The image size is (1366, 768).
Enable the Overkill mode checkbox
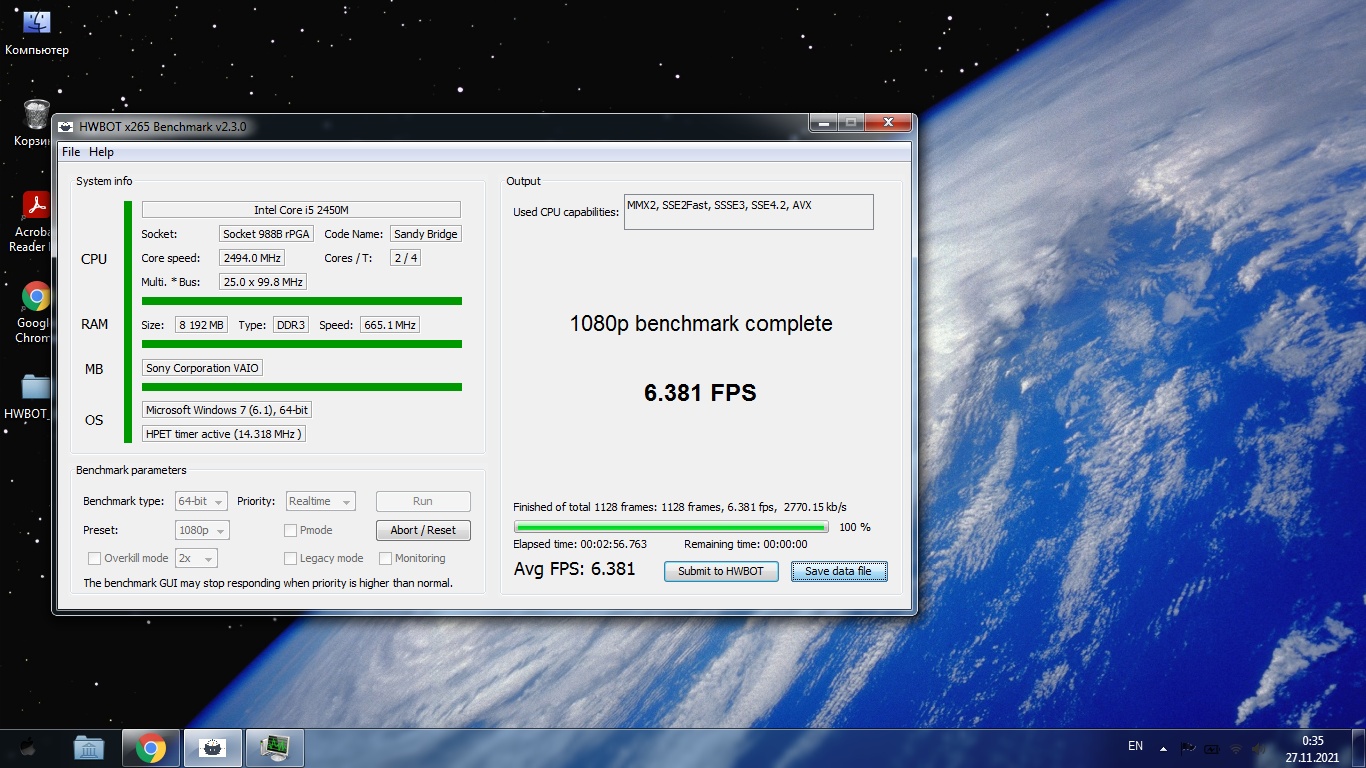click(x=94, y=558)
